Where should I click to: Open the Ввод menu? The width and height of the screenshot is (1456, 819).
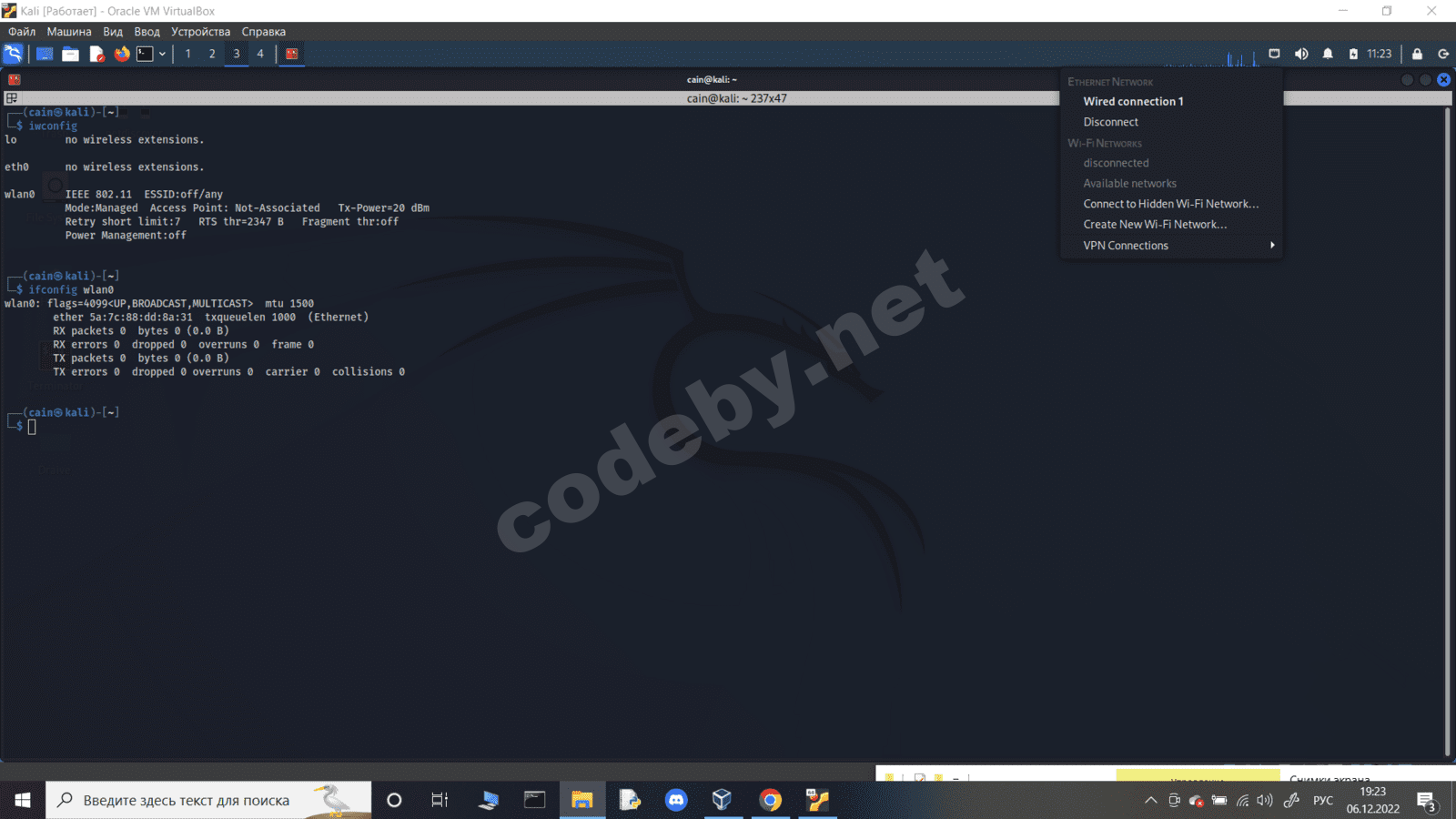coord(147,32)
